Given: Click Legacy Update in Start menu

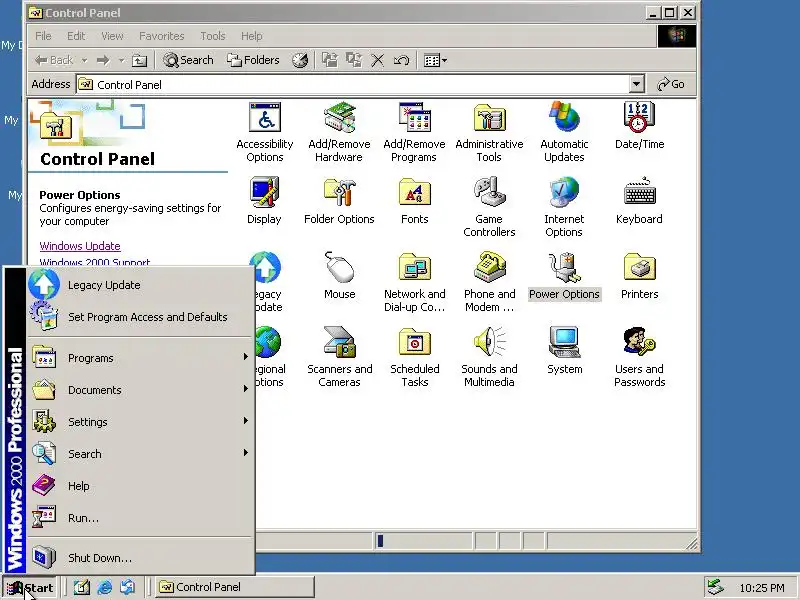Looking at the screenshot, I should click(x=140, y=285).
